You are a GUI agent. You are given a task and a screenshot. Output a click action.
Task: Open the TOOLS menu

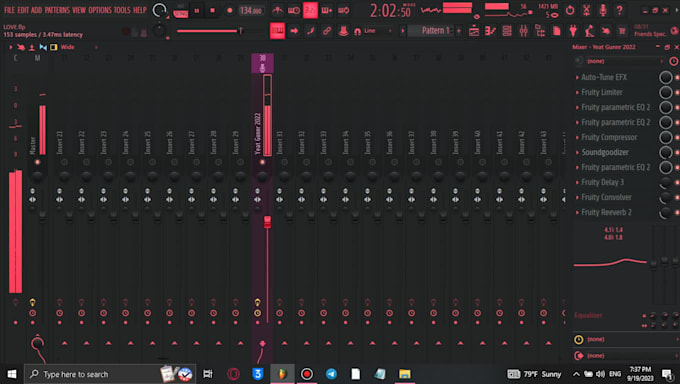[122, 10]
